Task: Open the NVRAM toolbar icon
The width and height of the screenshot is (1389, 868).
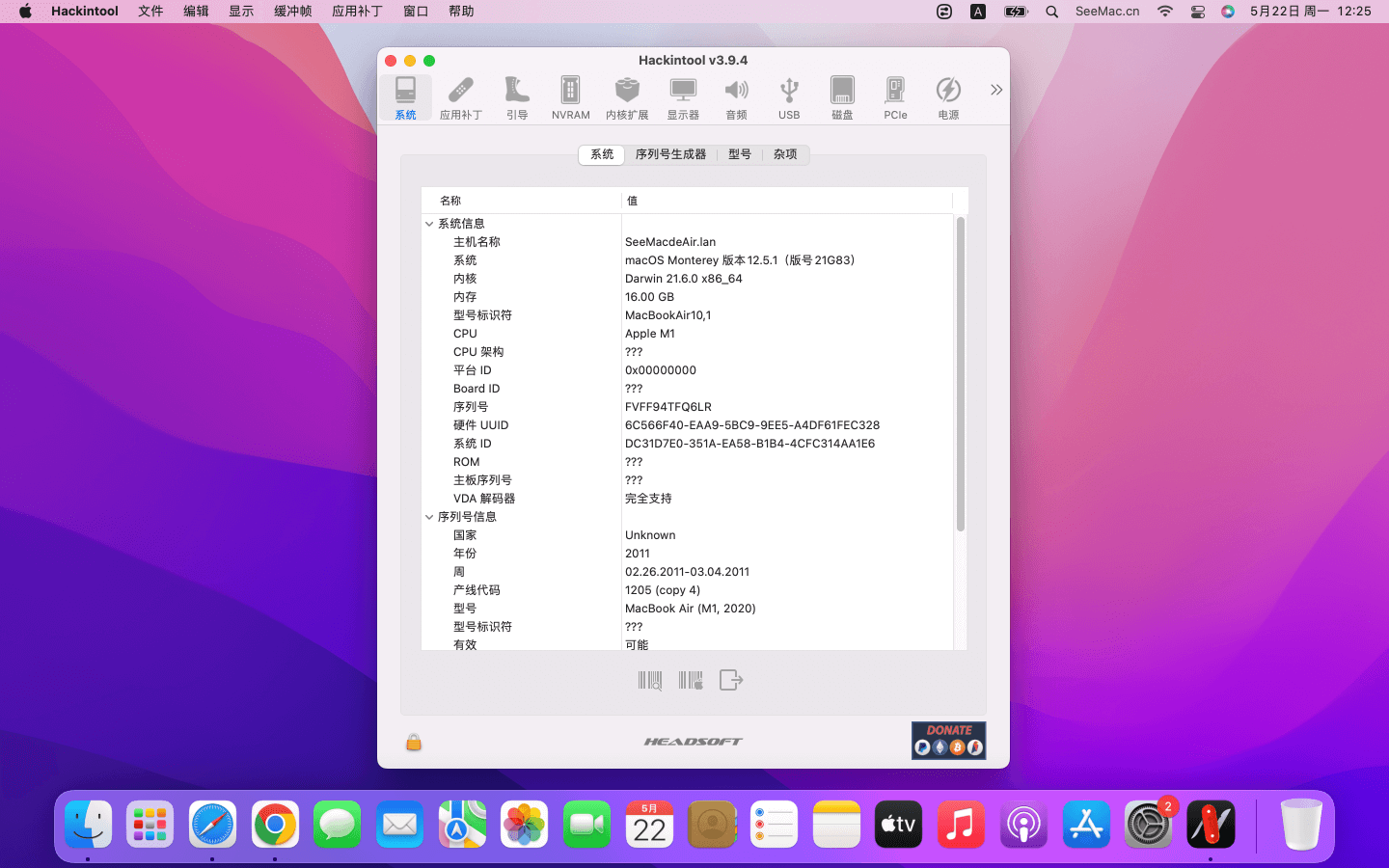Action: pos(570,97)
